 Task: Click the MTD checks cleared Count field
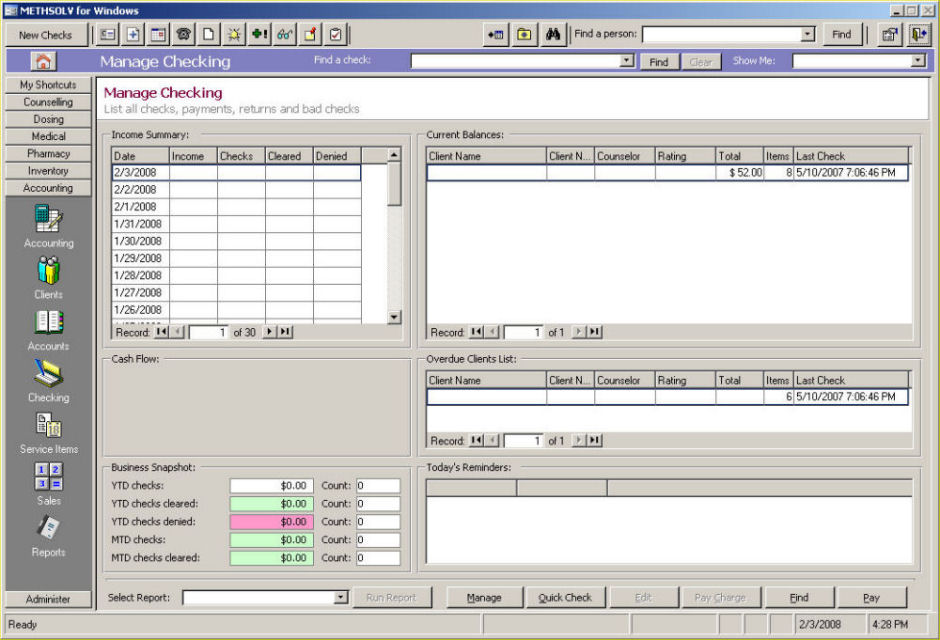378,557
